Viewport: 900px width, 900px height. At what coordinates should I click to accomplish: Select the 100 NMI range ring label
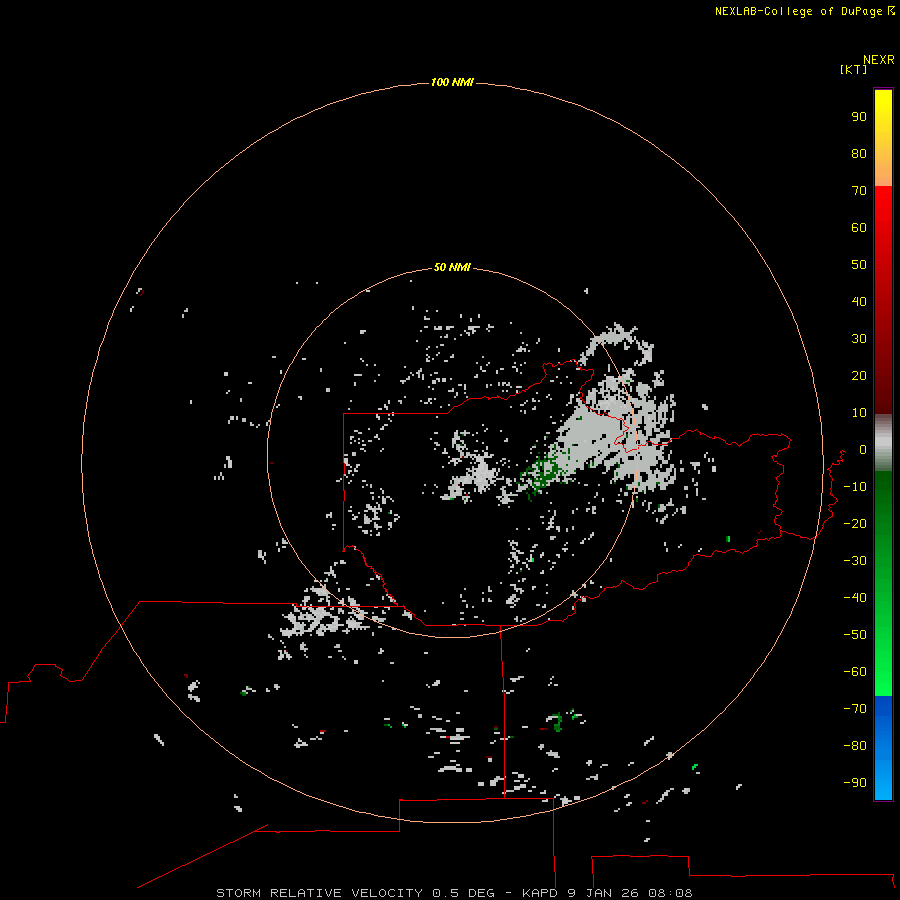click(452, 82)
